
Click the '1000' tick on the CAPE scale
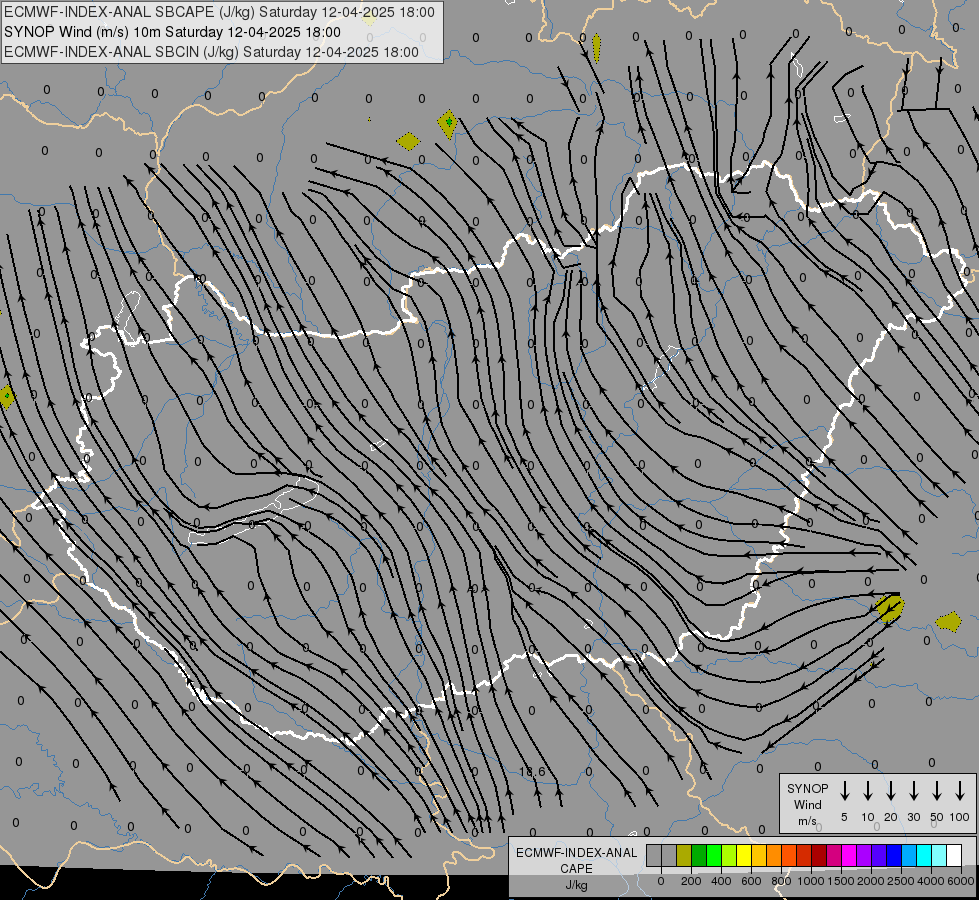point(811,881)
